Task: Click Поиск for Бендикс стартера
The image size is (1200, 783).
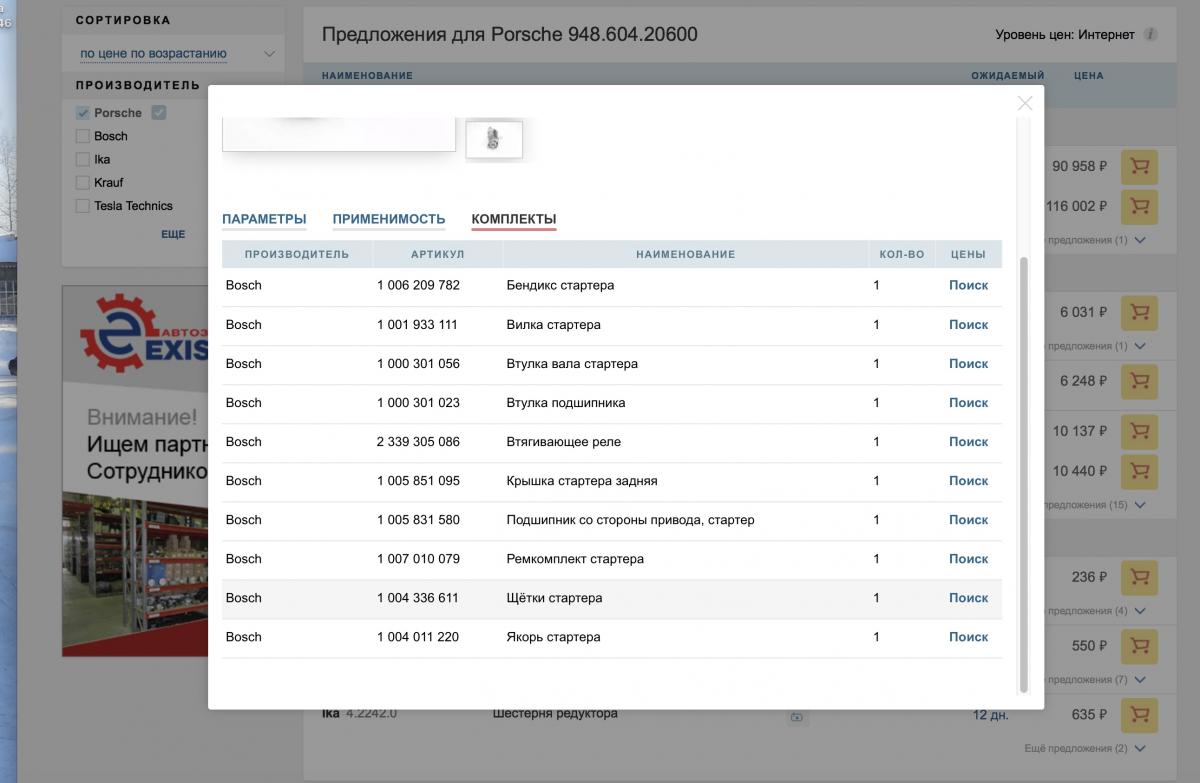Action: coord(967,285)
